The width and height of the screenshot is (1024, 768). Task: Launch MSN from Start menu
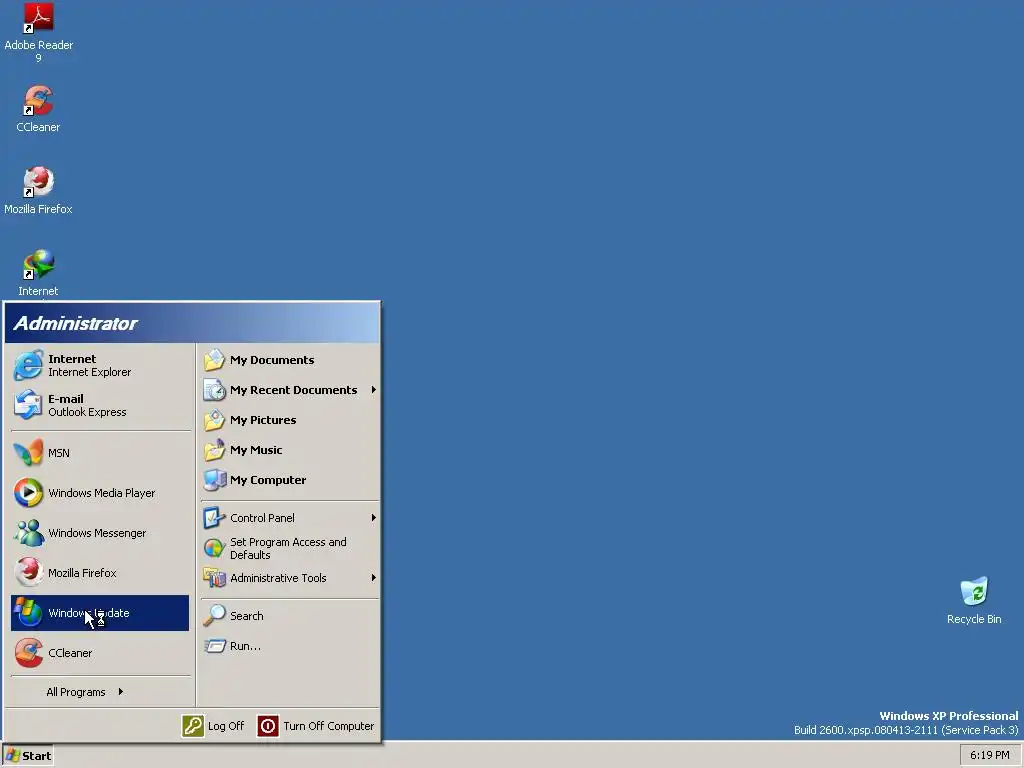(100, 453)
